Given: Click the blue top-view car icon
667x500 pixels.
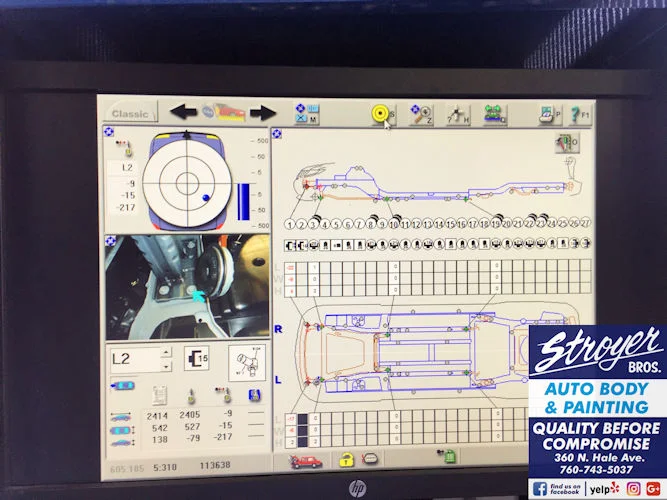Looking at the screenshot, I should point(123,386).
